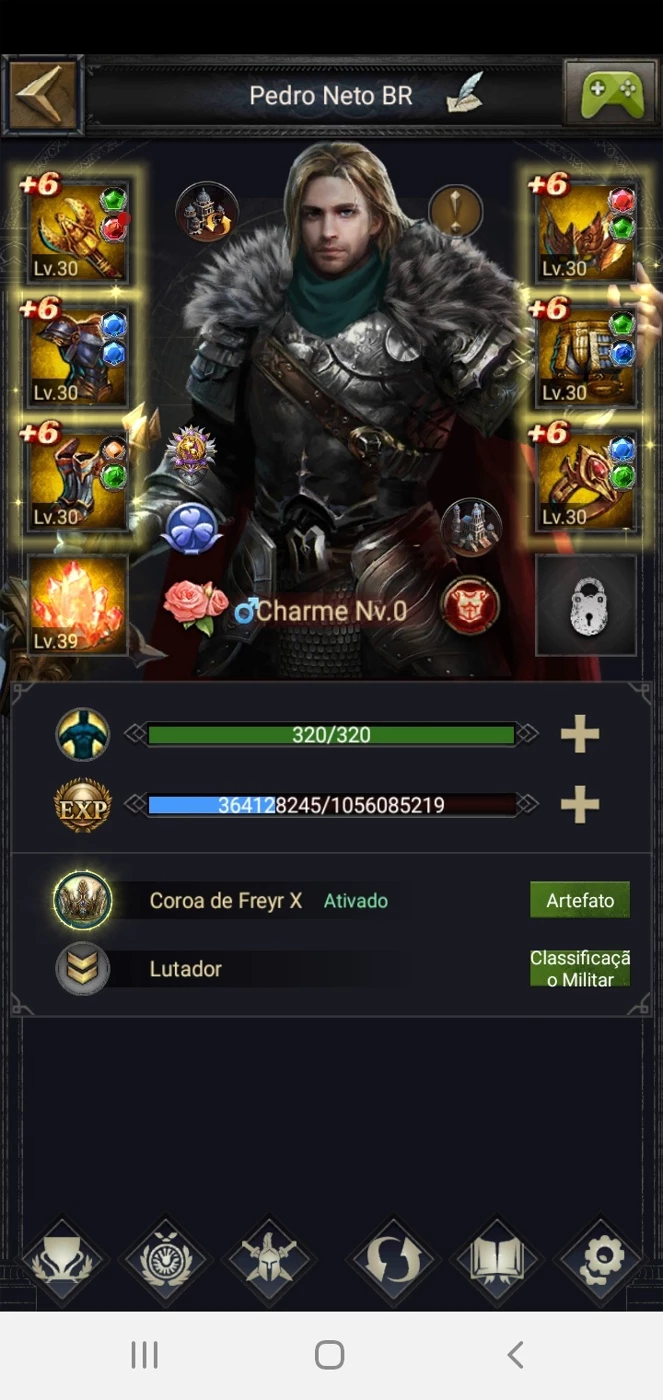Open the settings gear bottom tab
The height and width of the screenshot is (1400, 663).
(x=602, y=1260)
